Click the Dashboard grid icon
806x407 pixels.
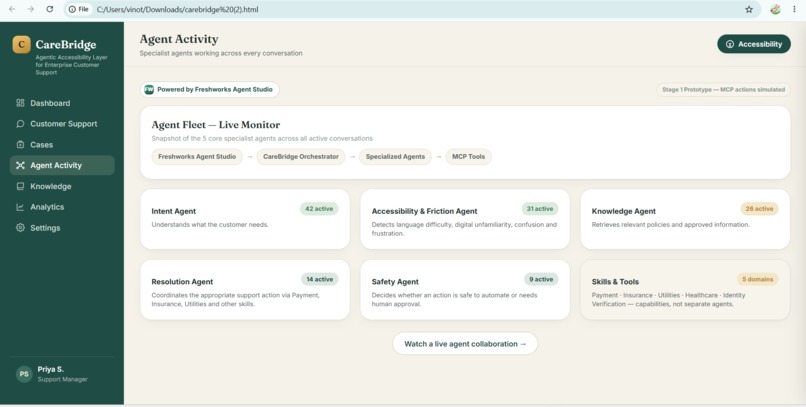tap(20, 103)
